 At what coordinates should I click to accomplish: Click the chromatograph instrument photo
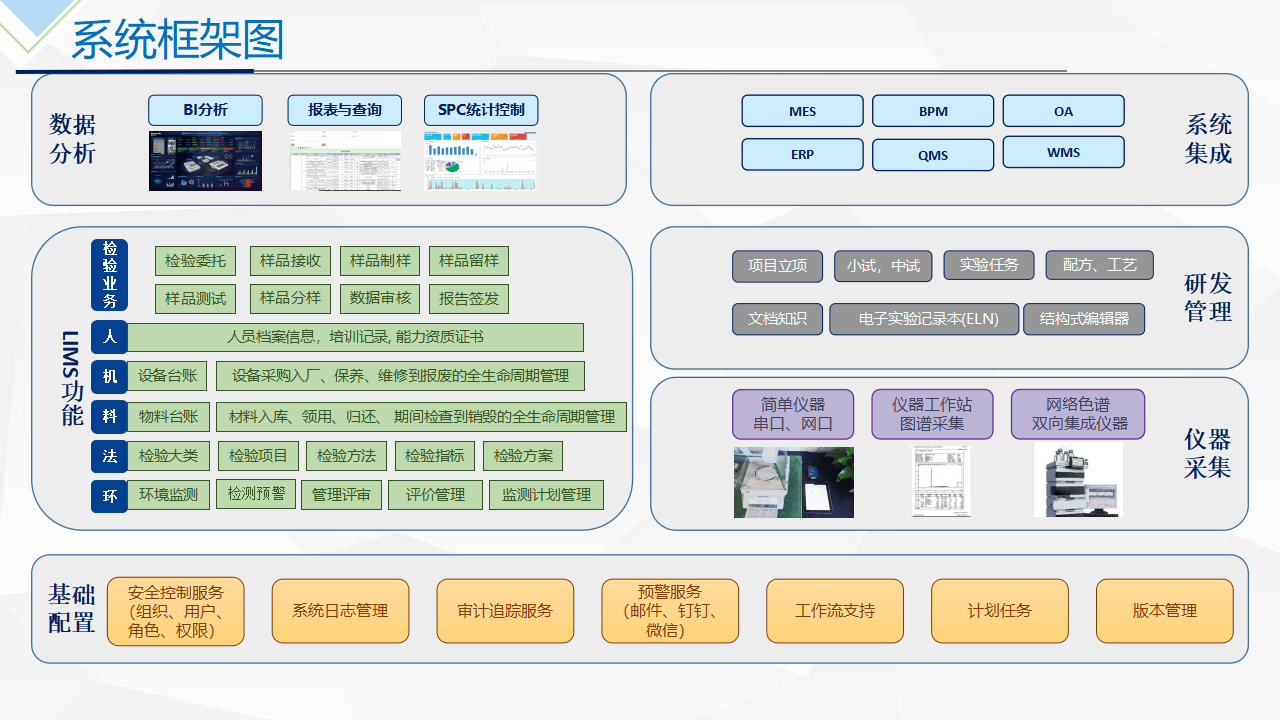tap(1078, 479)
